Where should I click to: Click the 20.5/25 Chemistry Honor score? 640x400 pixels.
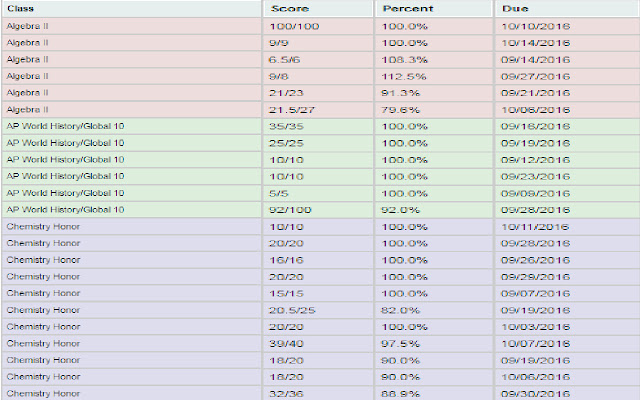tap(293, 311)
